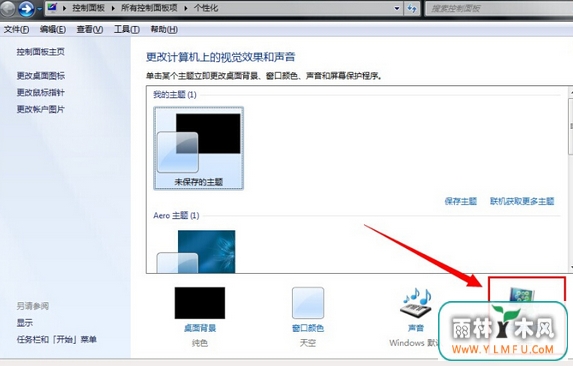Open the 显示 link under 另请参阅
573x366 pixels.
coord(24,323)
